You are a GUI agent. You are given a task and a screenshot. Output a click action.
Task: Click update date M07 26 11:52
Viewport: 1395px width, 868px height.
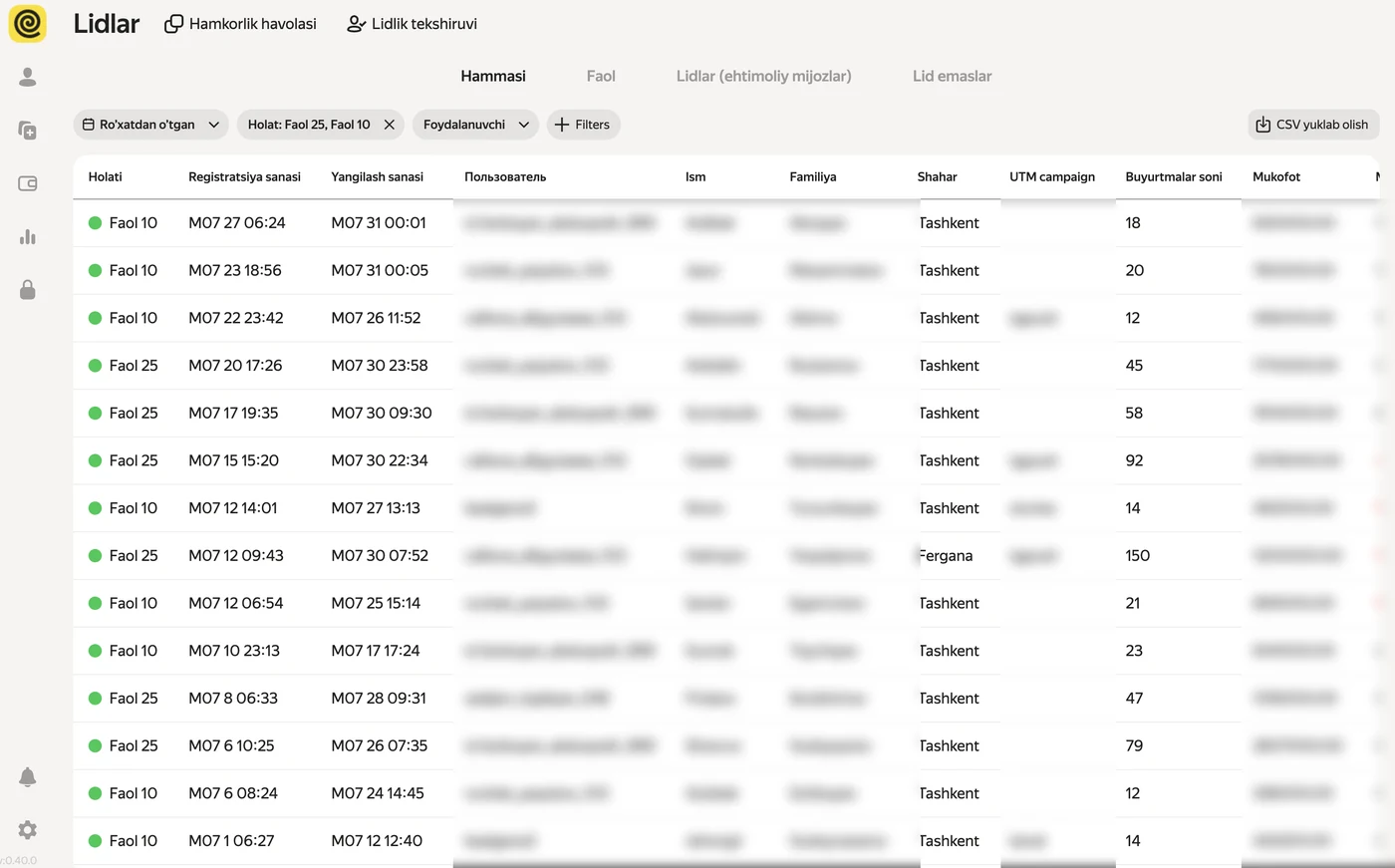click(376, 318)
